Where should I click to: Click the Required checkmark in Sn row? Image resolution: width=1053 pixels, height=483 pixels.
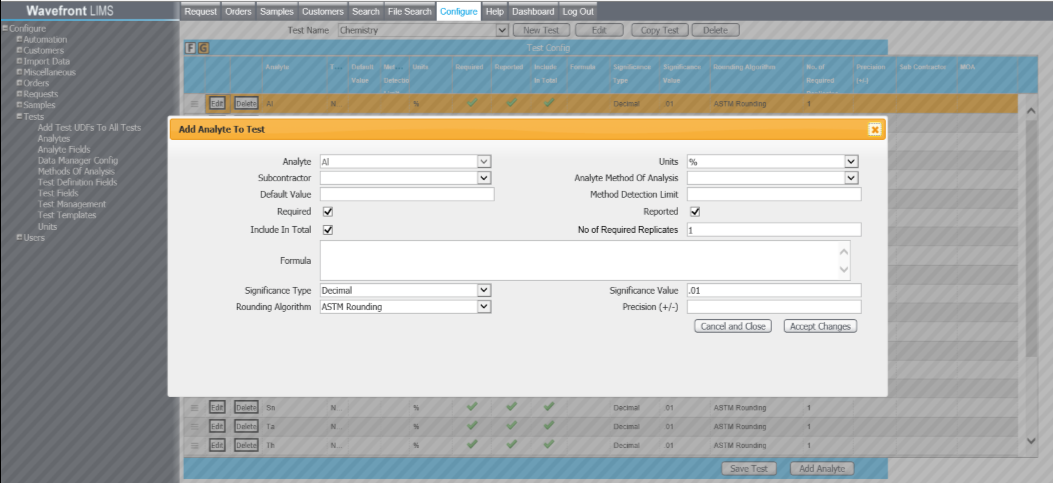pyautogui.click(x=472, y=406)
